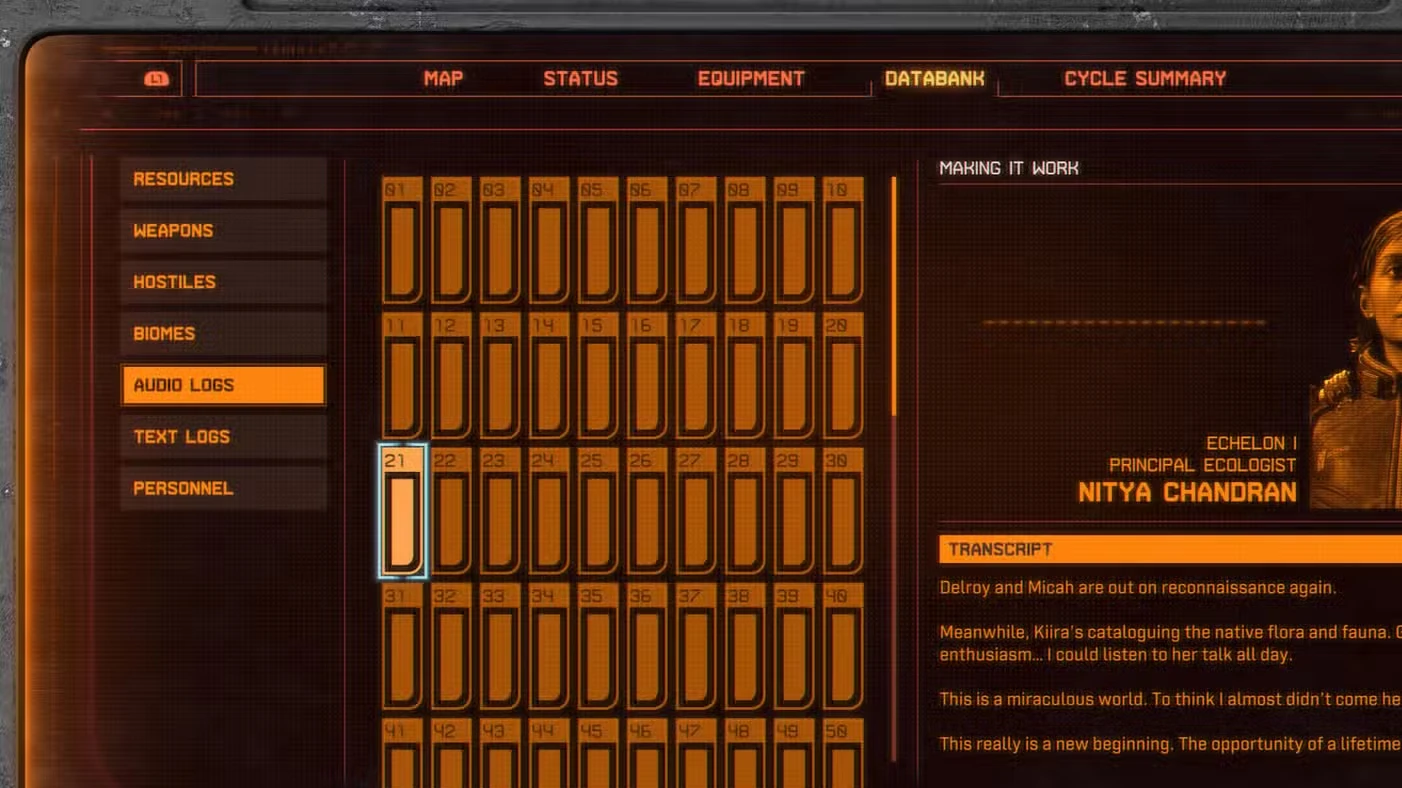Image resolution: width=1402 pixels, height=788 pixels.
Task: Click the NITYA CHANDRAN name
Action: [x=1187, y=492]
